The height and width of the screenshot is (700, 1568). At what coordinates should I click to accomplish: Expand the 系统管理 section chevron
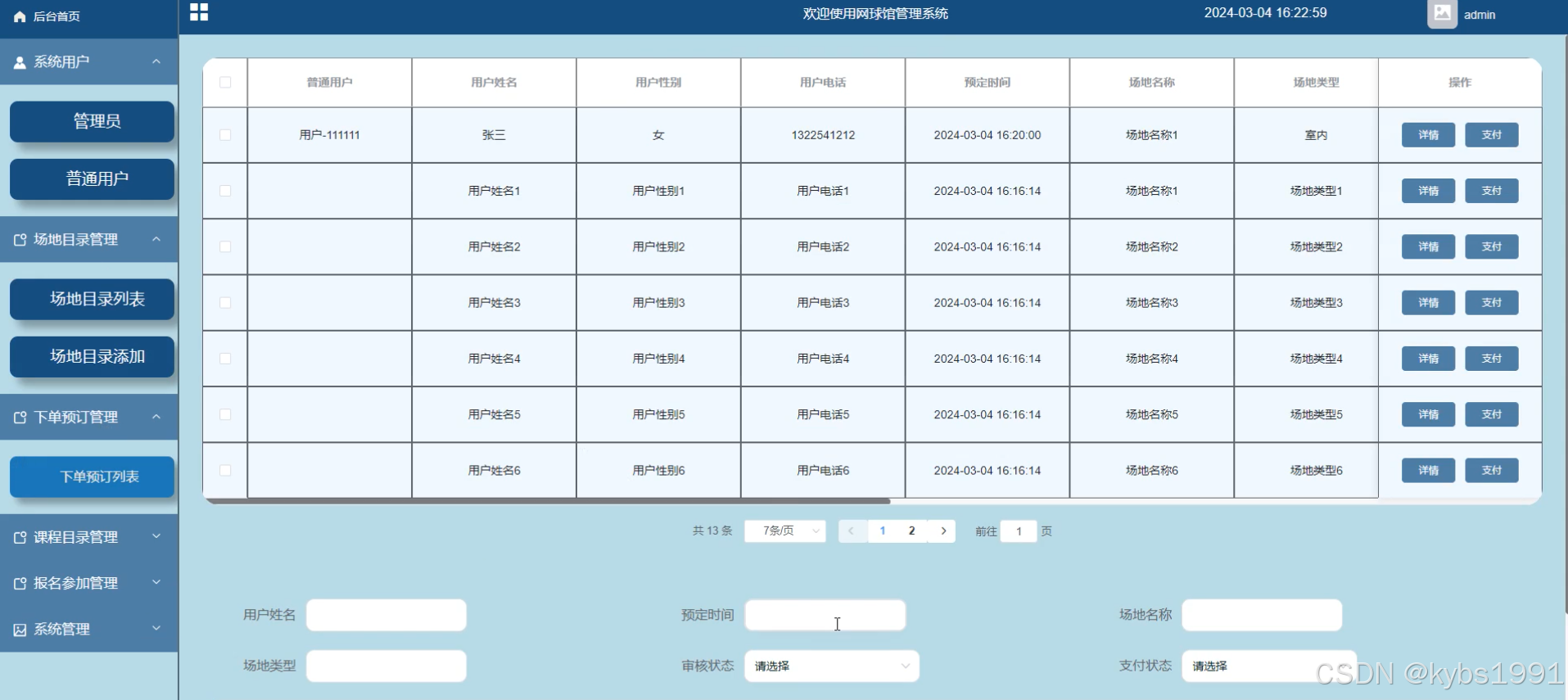tap(156, 628)
